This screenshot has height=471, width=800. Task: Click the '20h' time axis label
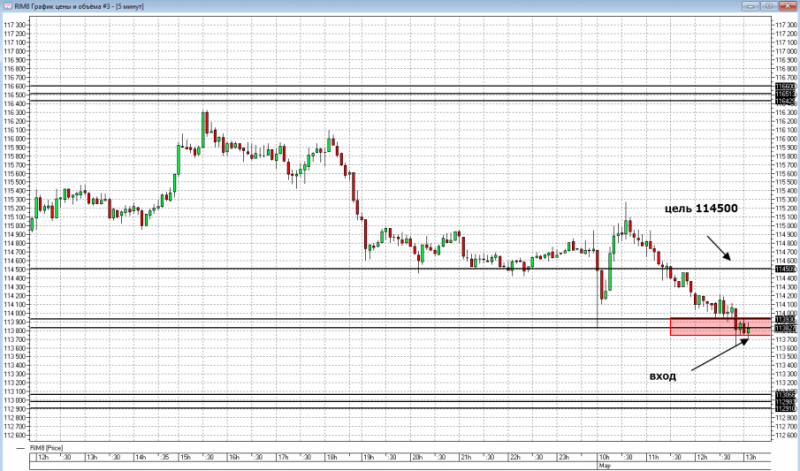point(417,457)
